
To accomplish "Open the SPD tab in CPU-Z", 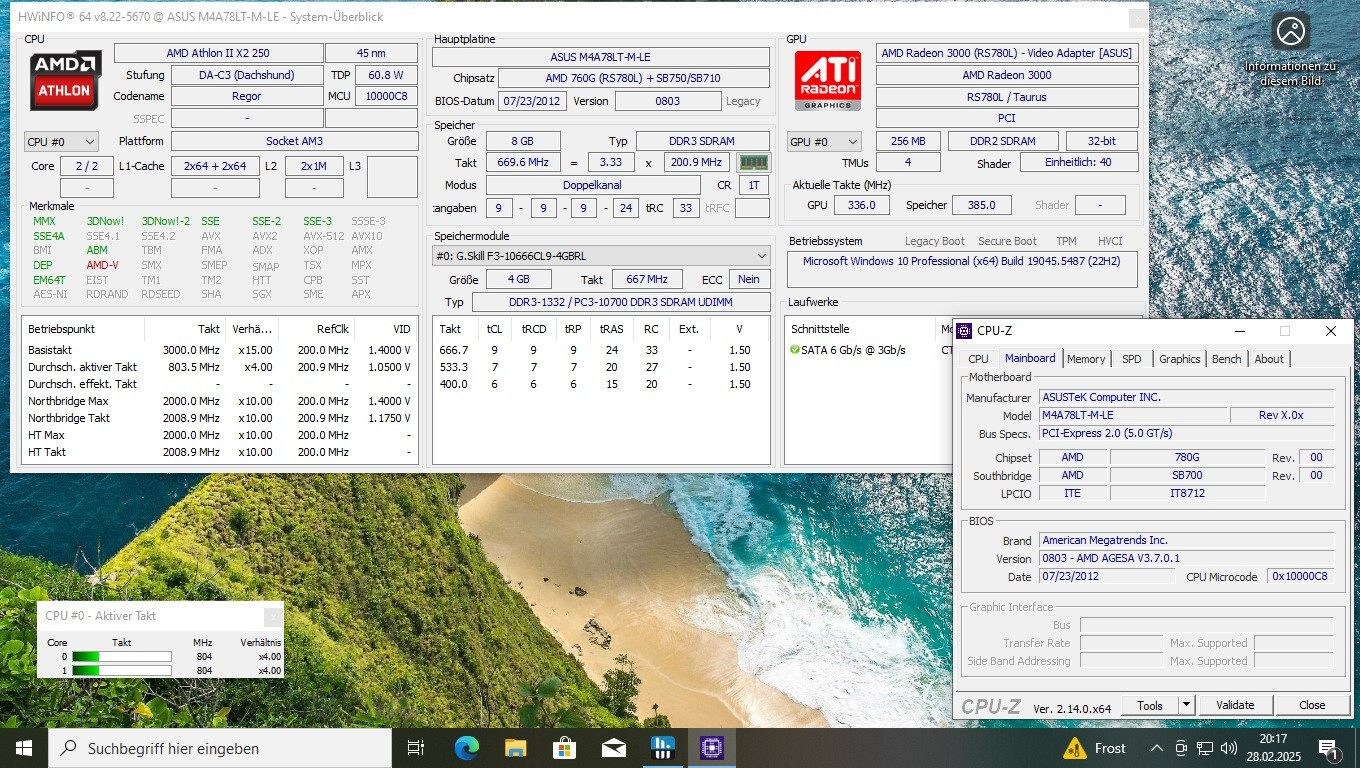I will [1131, 359].
